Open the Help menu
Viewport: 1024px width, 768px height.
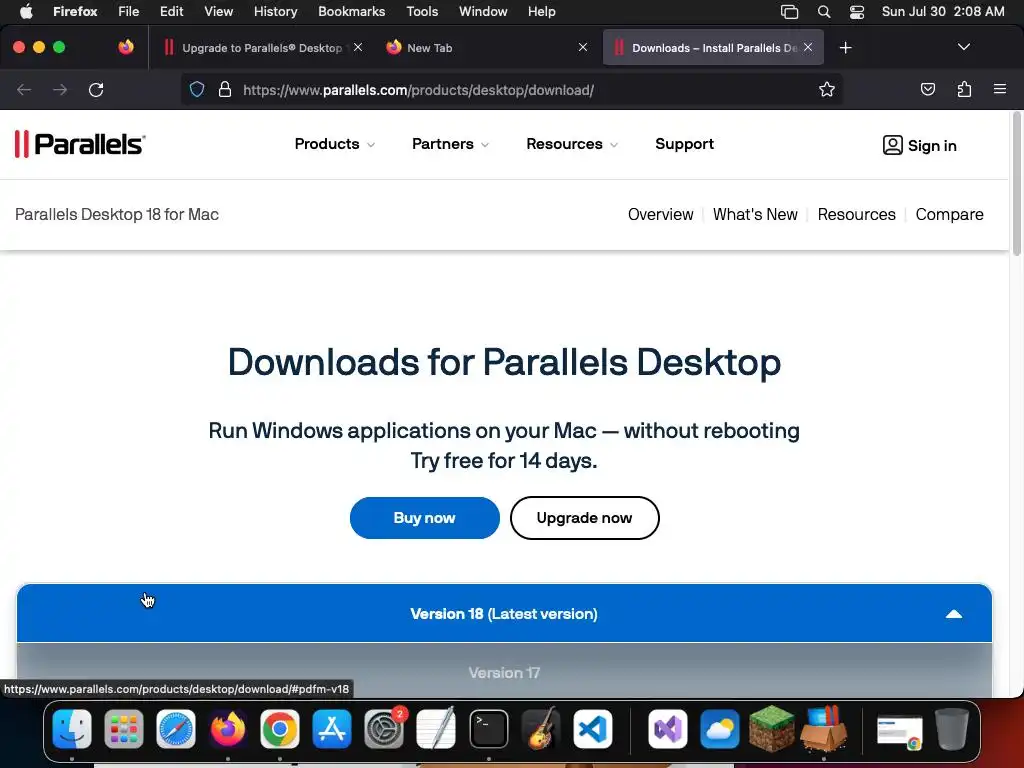[x=541, y=11]
